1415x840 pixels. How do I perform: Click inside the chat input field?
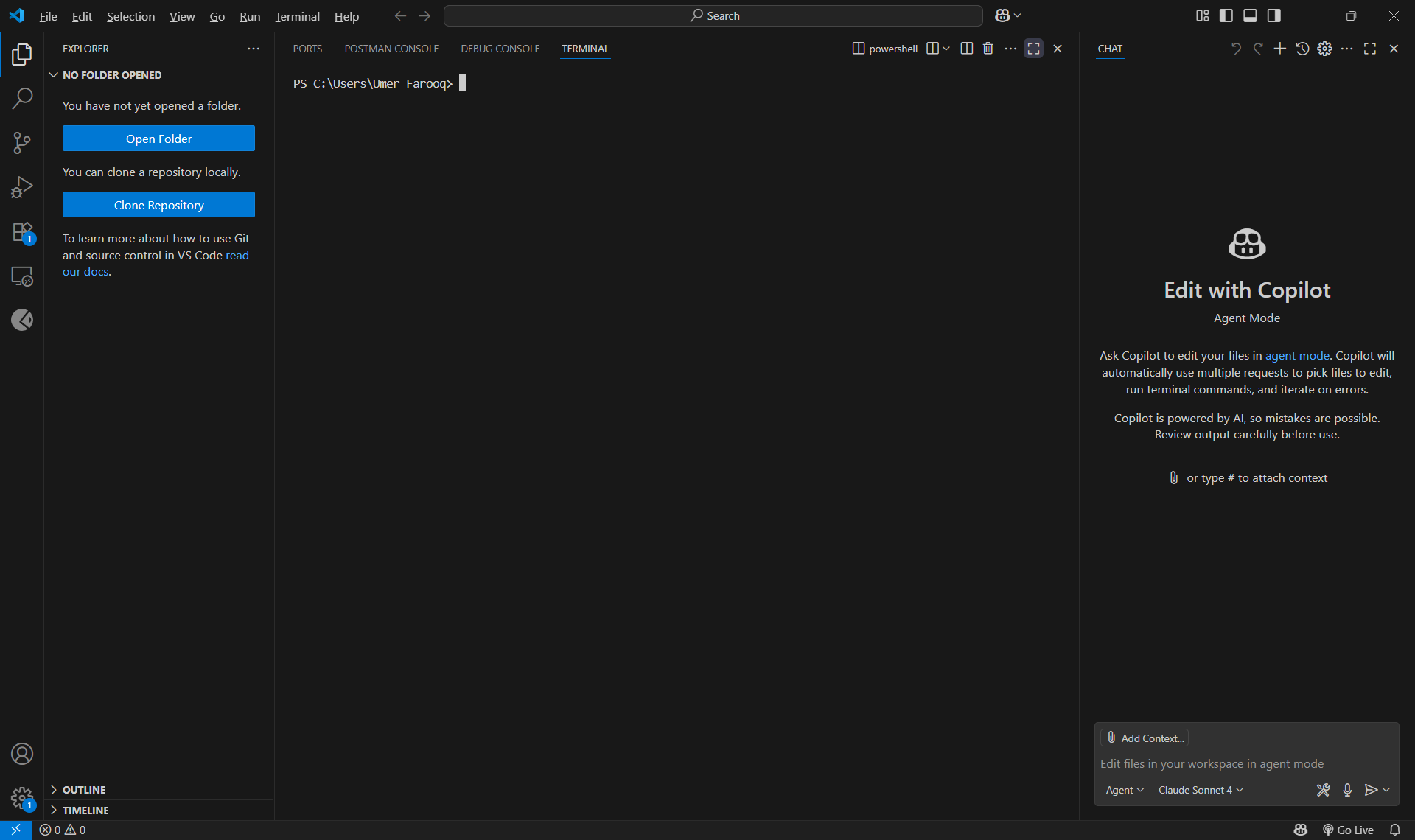tap(1245, 763)
